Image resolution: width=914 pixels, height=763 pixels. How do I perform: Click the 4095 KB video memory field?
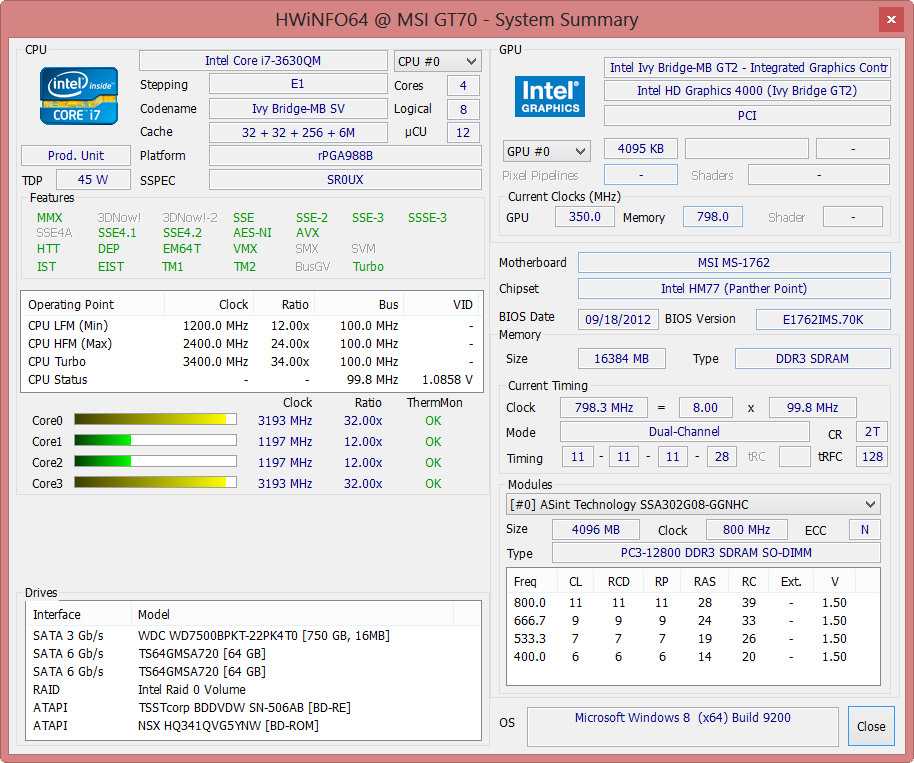641,149
